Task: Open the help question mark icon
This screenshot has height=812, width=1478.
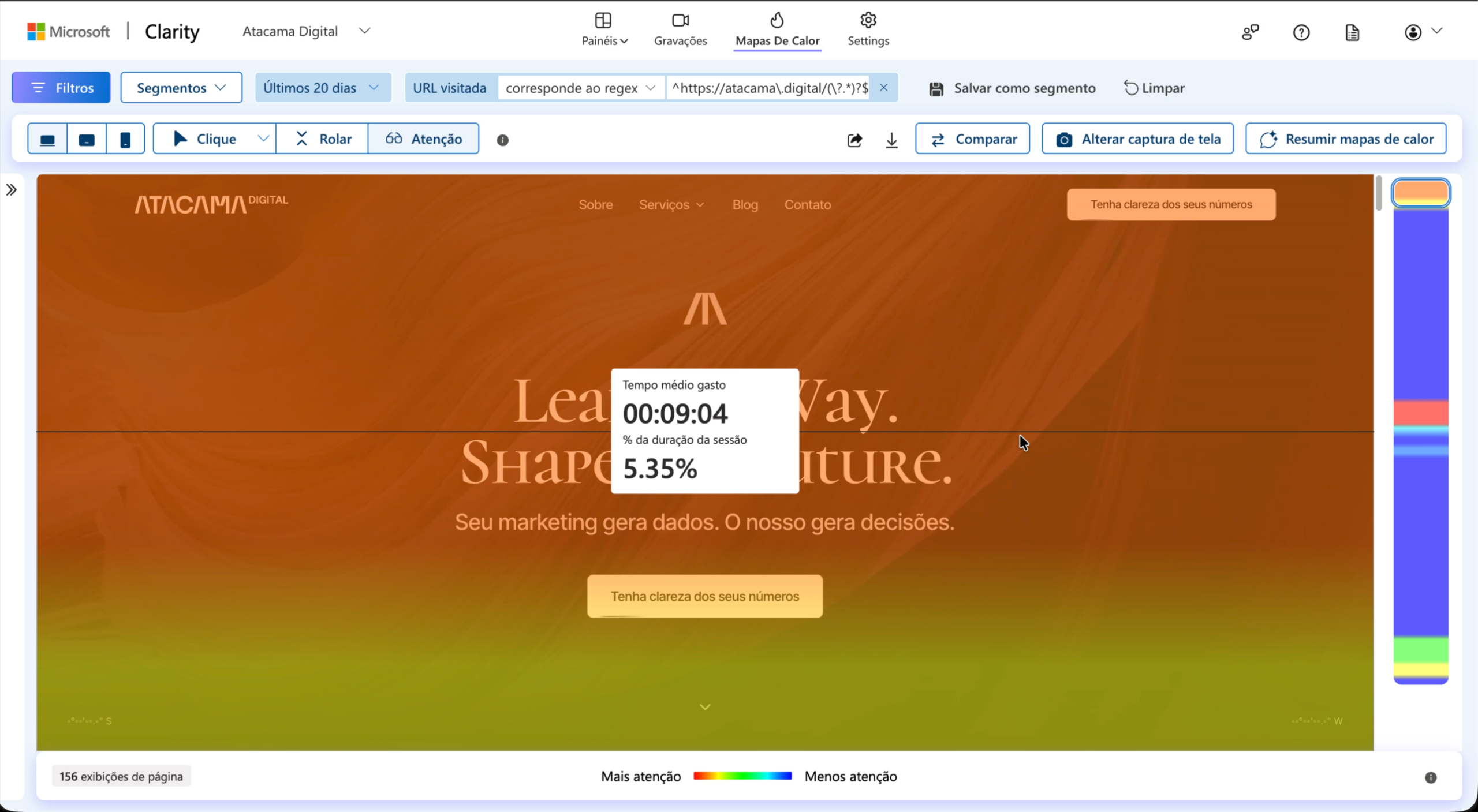Action: pyautogui.click(x=1301, y=32)
